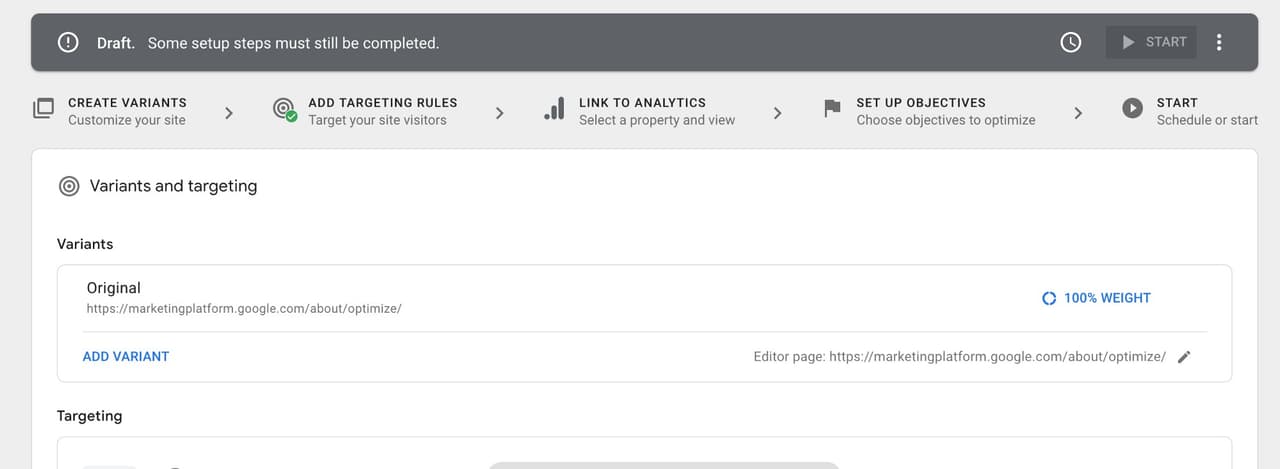Click the Add Targeting Rules target icon
Image resolution: width=1280 pixels, height=469 pixels.
click(x=284, y=109)
